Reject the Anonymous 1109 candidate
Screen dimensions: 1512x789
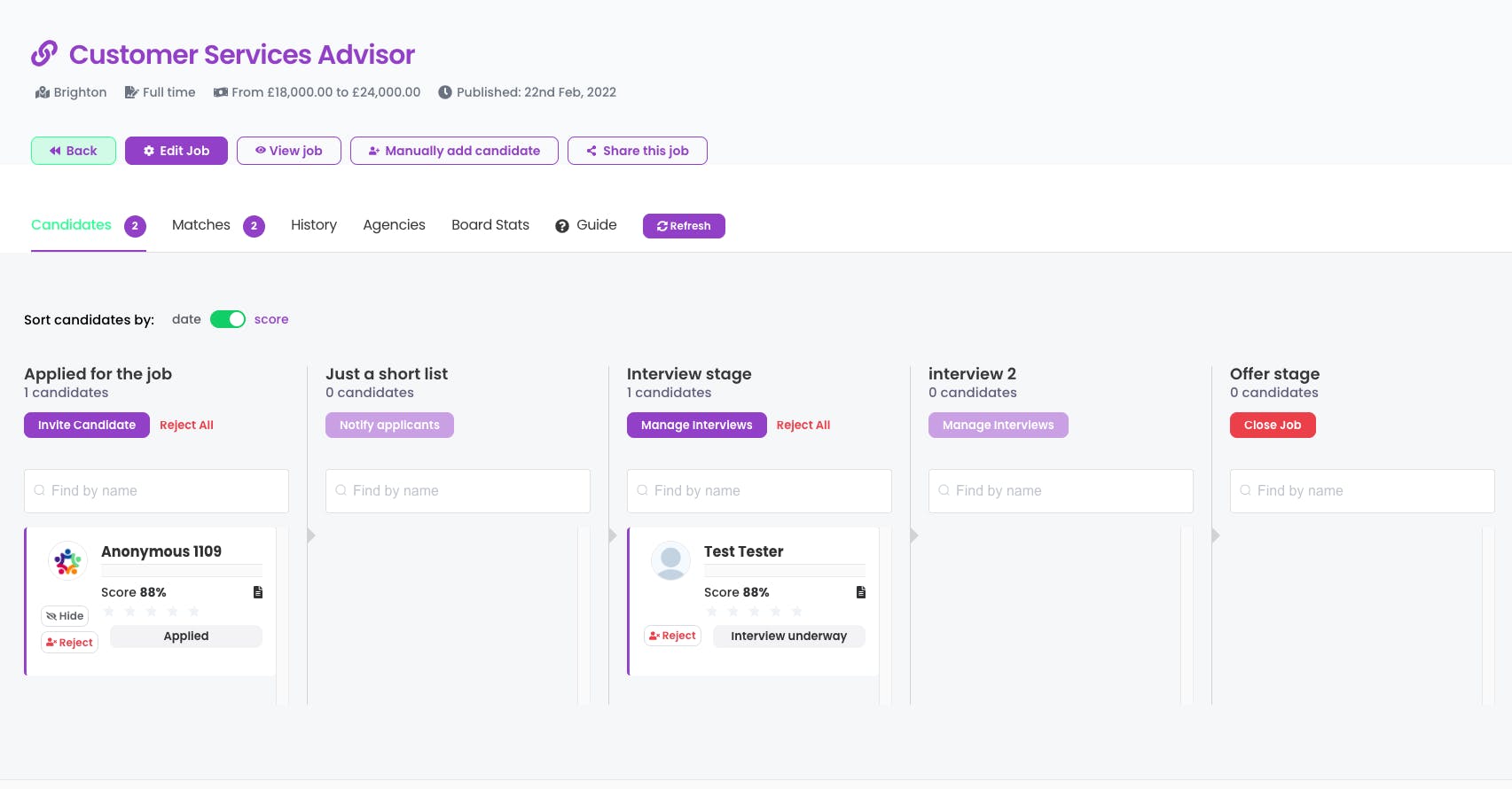click(69, 643)
